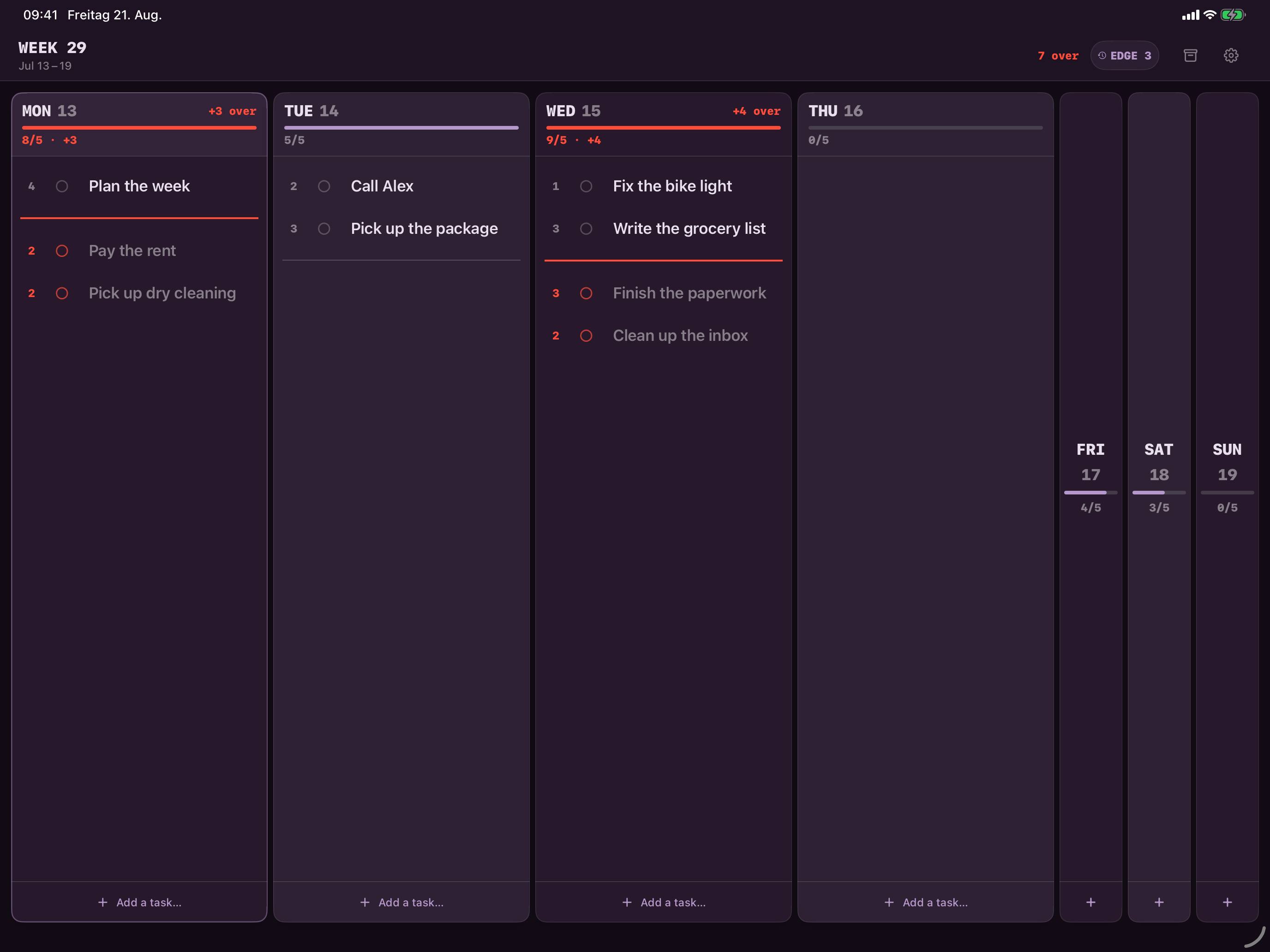1270x952 pixels.
Task: Open the settings gear icon
Action: pos(1231,56)
